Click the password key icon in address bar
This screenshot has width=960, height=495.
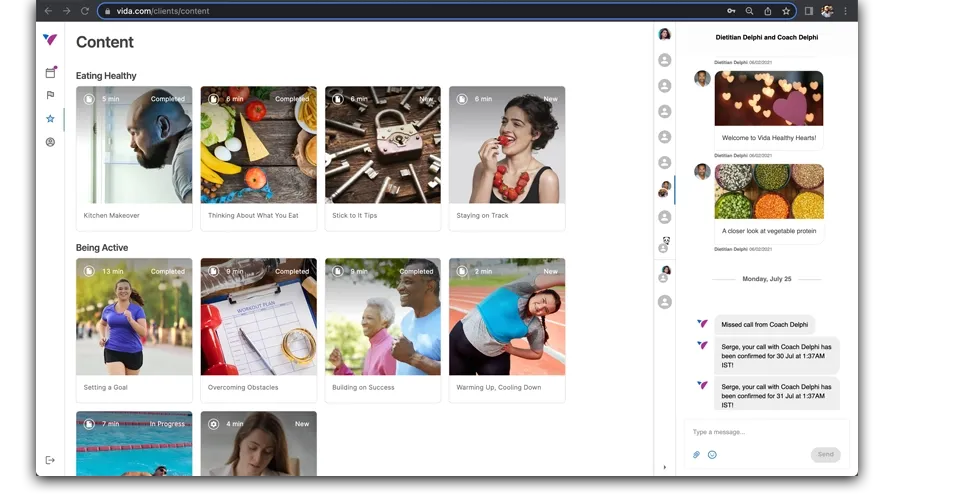[731, 11]
